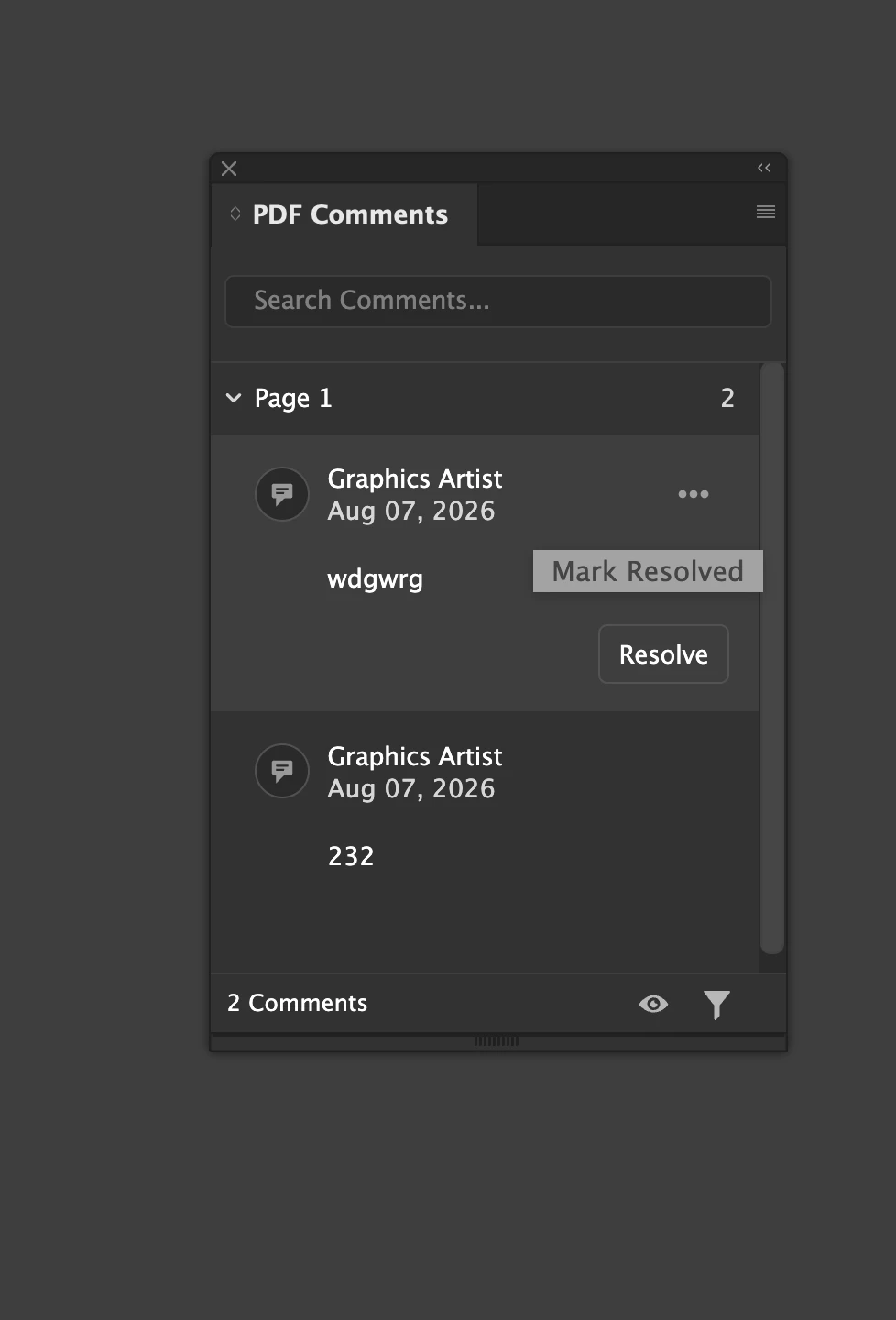
Task: Click the second comment's speech bubble icon
Action: point(282,771)
